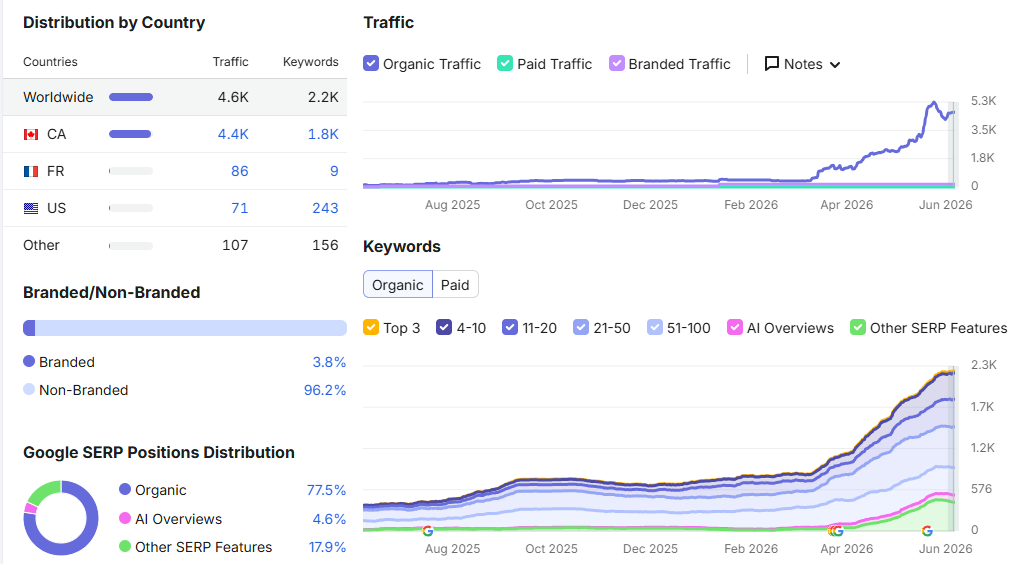Click the Canada flag icon

click(31, 135)
